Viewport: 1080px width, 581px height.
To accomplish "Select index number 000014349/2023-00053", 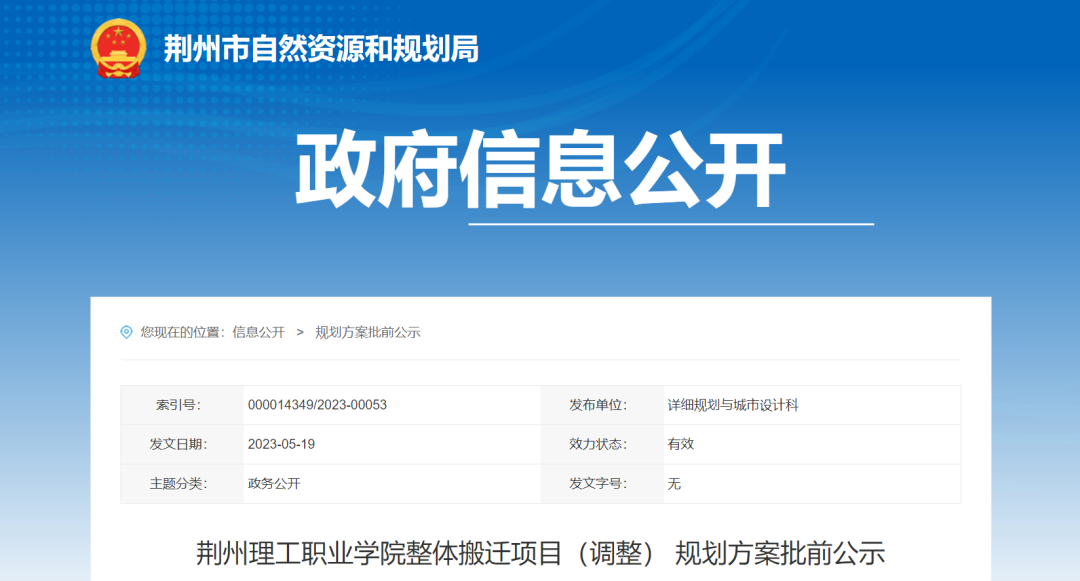I will click(x=318, y=405).
